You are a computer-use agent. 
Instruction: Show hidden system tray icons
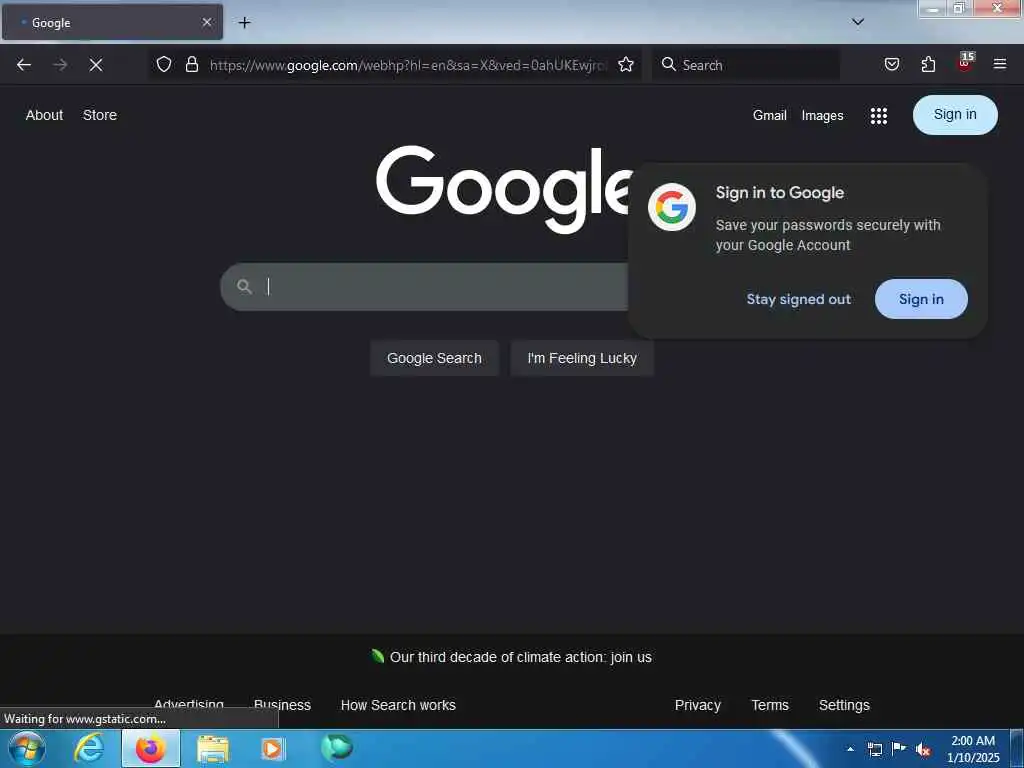tap(850, 749)
